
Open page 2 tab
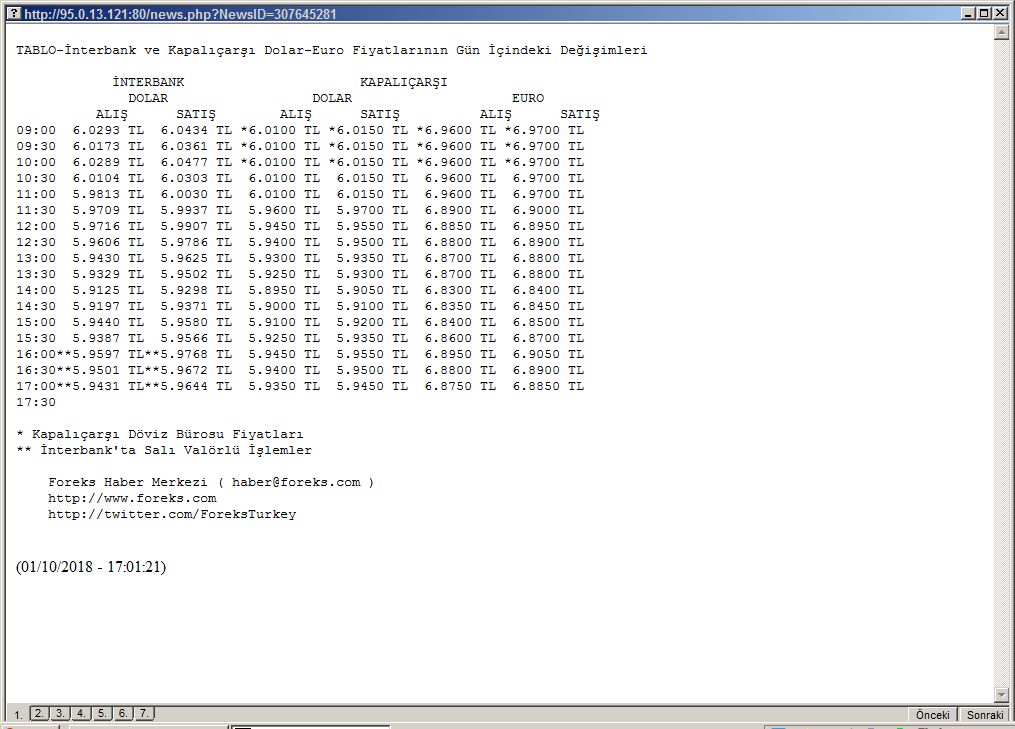[x=39, y=713]
